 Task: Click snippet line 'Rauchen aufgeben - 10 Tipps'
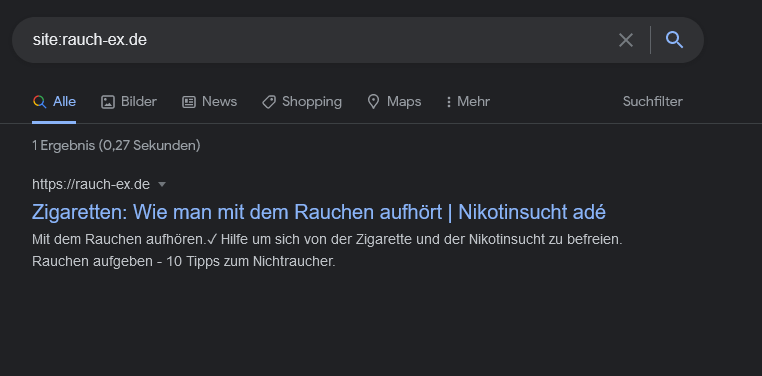pyautogui.click(x=184, y=261)
